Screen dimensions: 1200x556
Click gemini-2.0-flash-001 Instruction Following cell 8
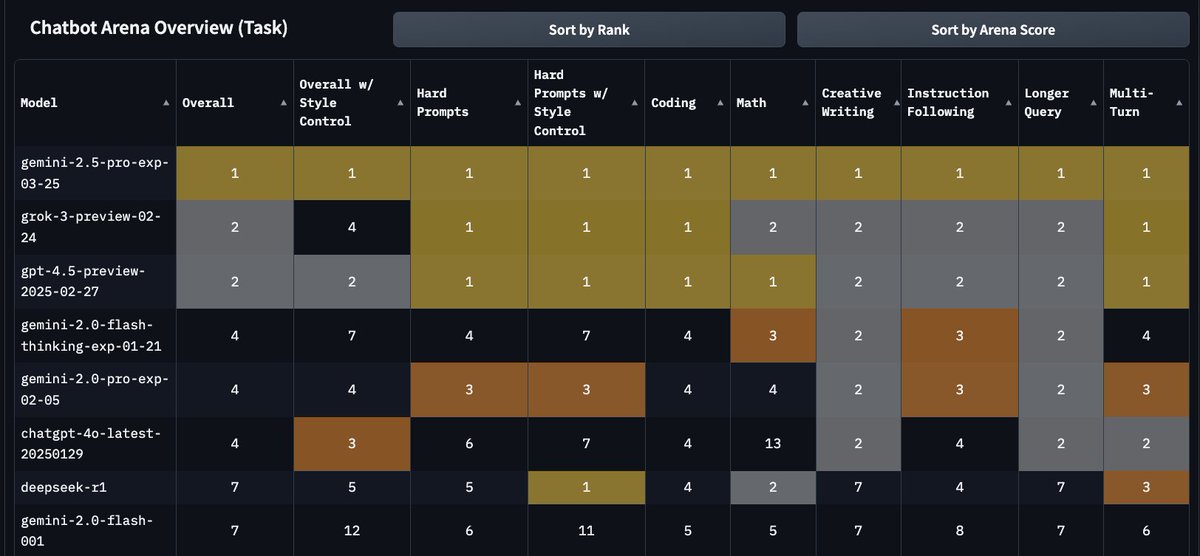[959, 530]
